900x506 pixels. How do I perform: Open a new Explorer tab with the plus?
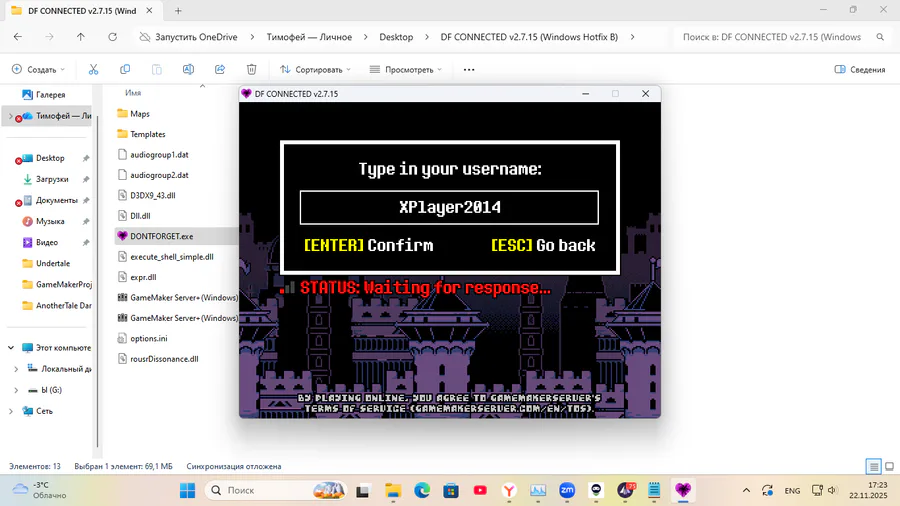click(x=178, y=11)
